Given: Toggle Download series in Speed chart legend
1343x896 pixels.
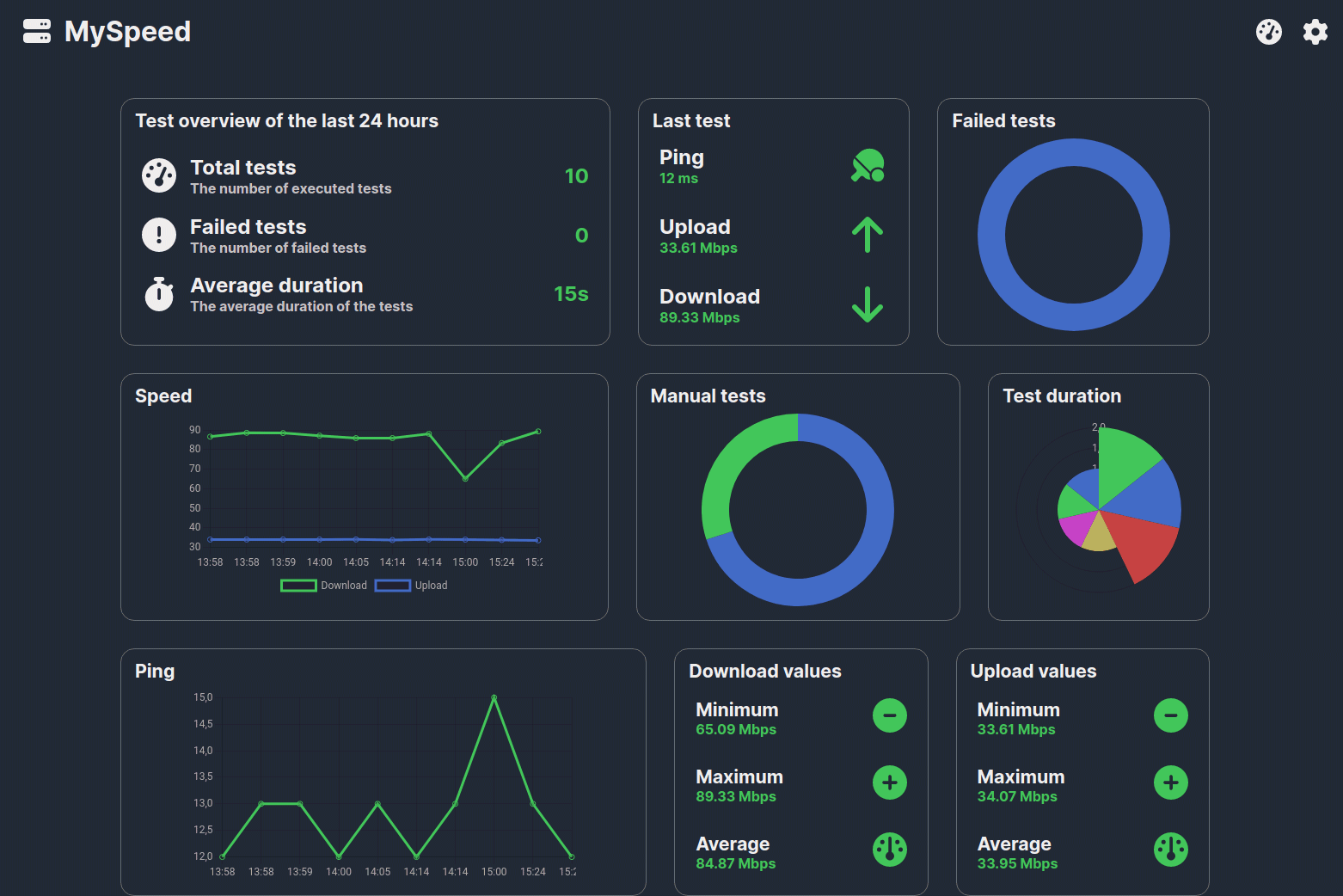Looking at the screenshot, I should click(324, 586).
